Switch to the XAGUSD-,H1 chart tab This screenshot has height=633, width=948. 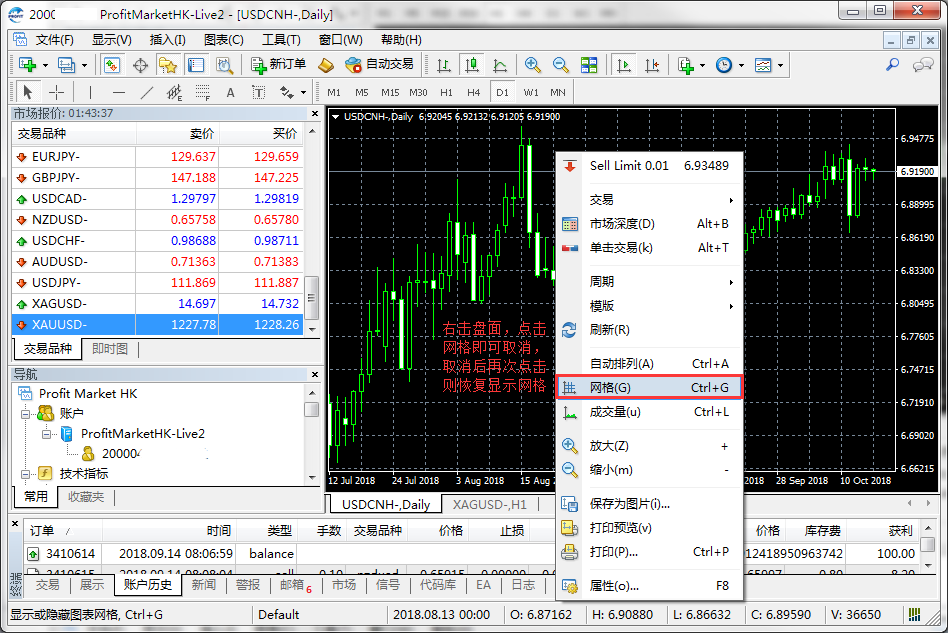coord(490,505)
